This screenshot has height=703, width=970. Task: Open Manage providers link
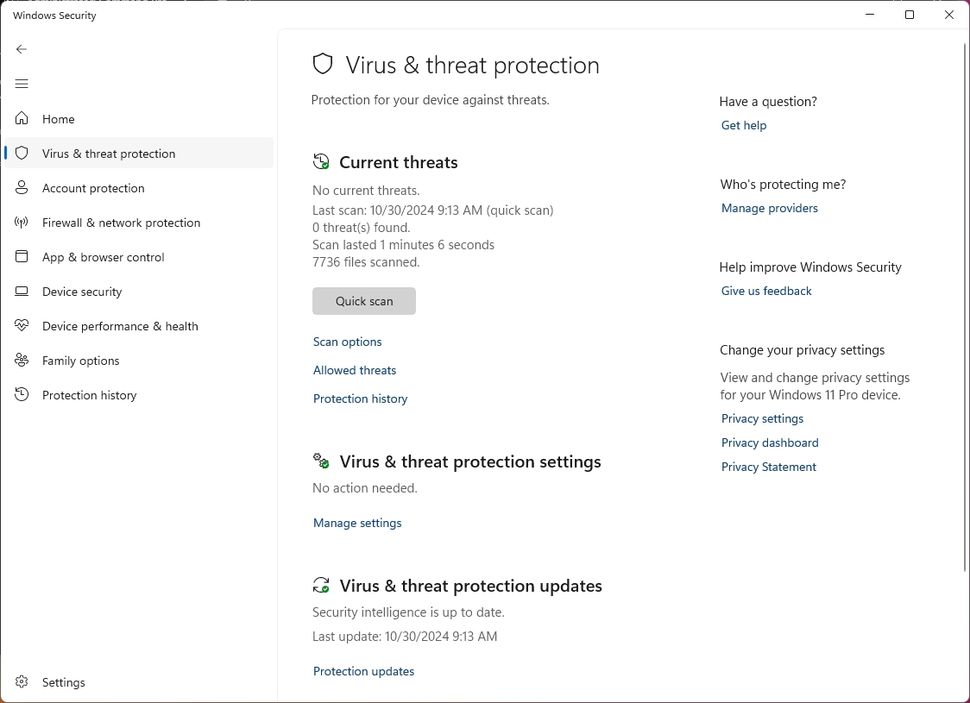(769, 208)
